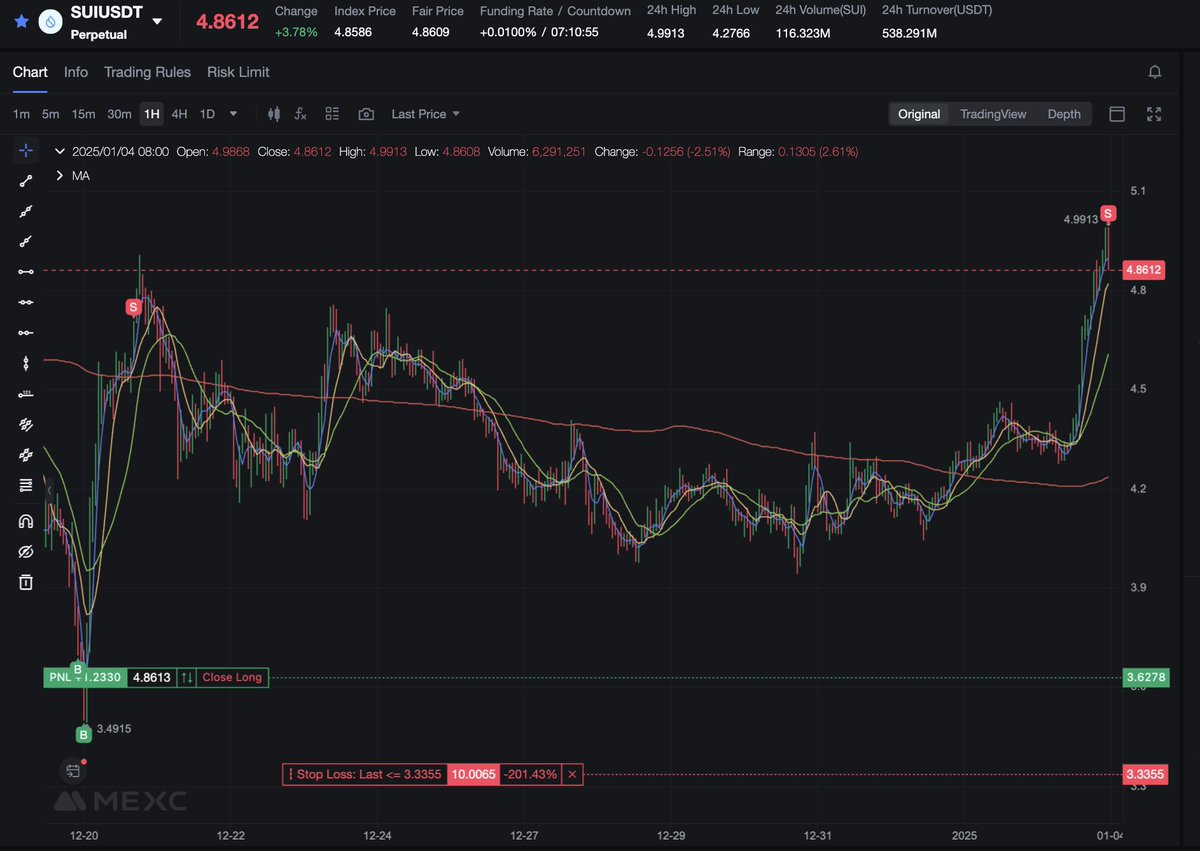Click the price alert bell icon
Viewport: 1200px width, 851px height.
1155,72
